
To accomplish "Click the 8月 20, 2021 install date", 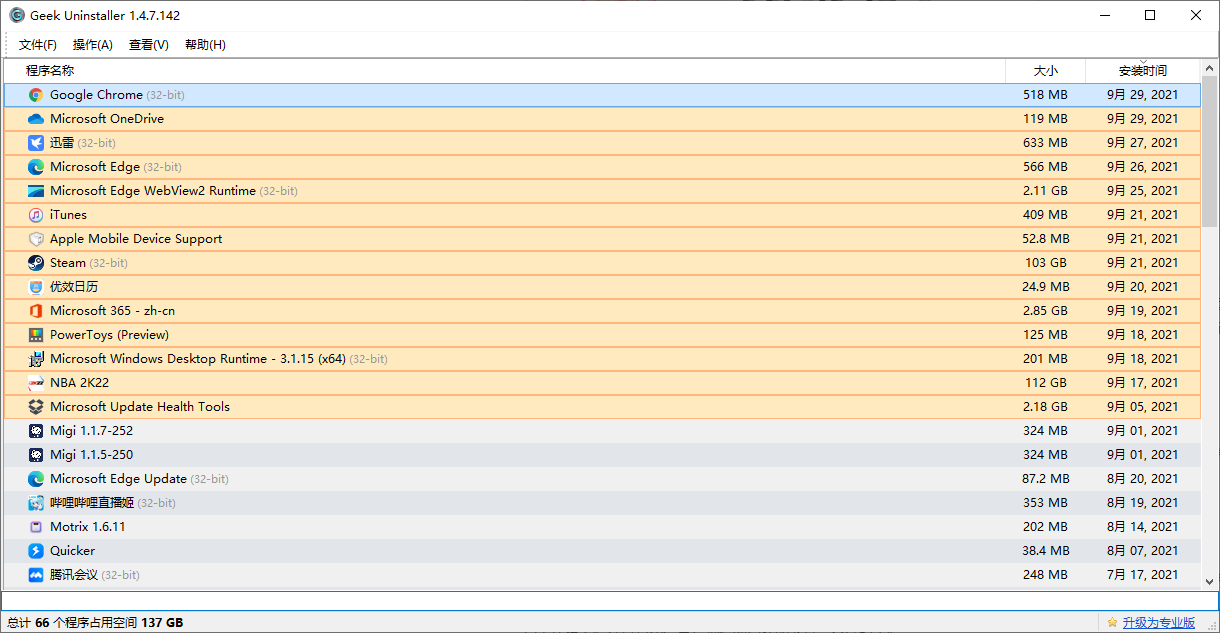I will point(1142,479).
